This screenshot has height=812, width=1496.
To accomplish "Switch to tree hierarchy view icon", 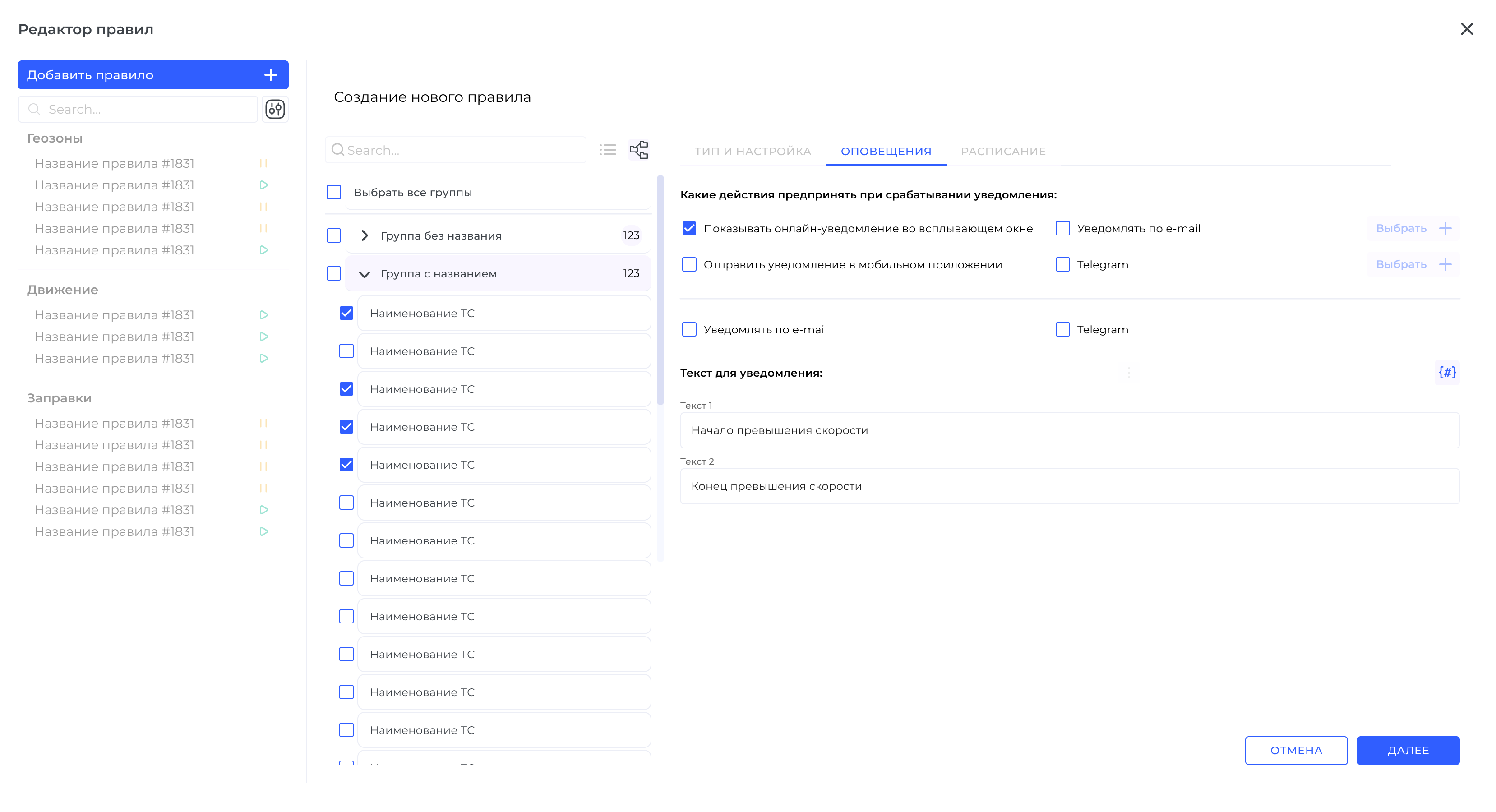I will coord(639,150).
